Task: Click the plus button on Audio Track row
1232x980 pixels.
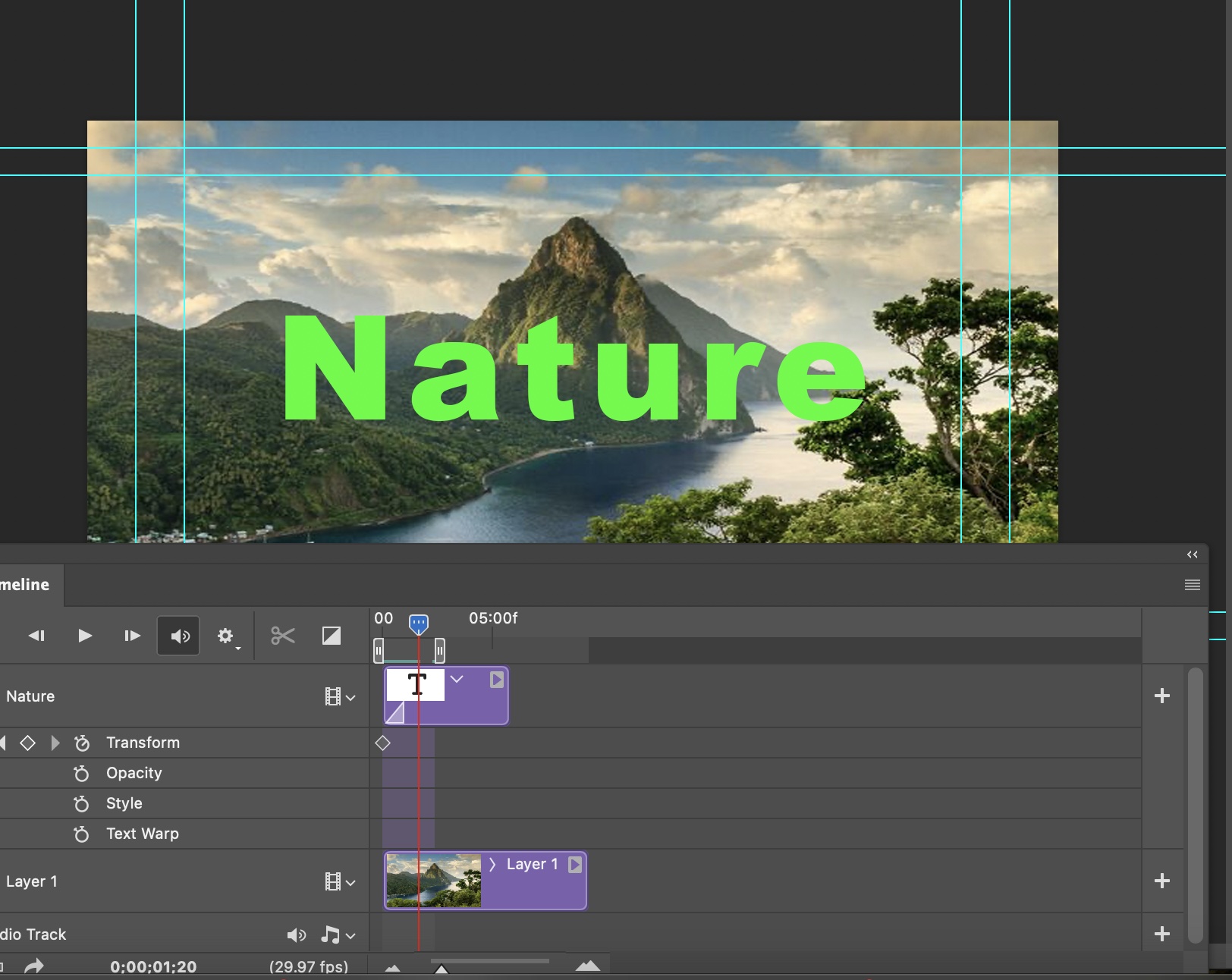Action: 1161,934
